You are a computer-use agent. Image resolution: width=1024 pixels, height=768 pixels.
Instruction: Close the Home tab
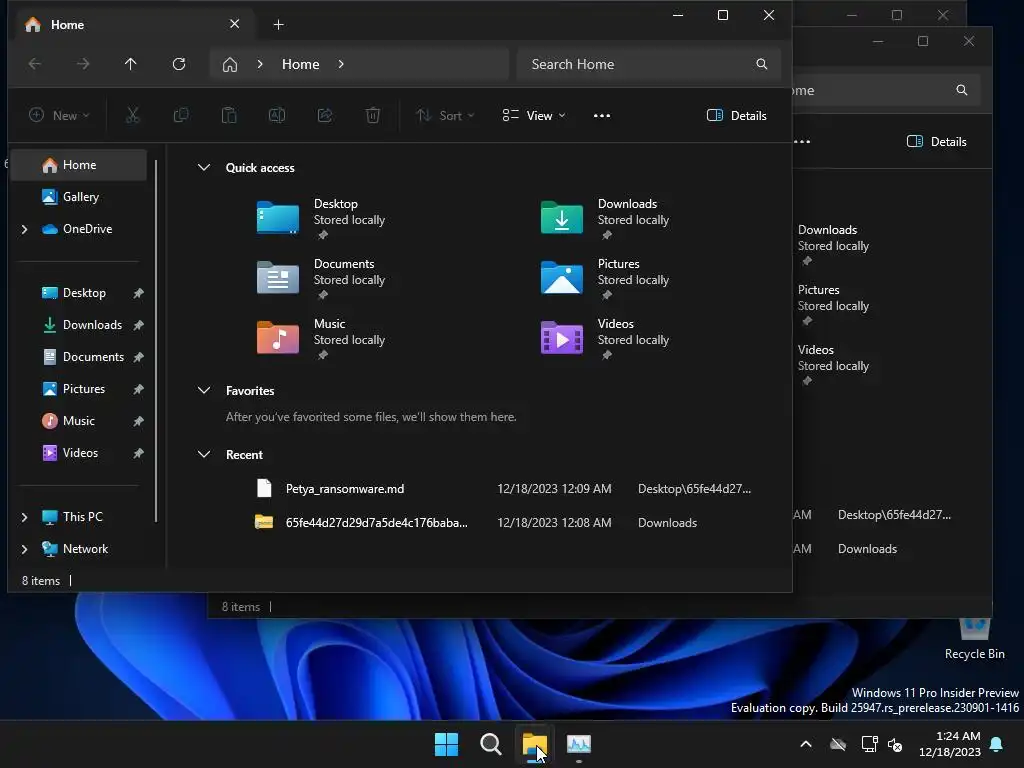(x=234, y=24)
